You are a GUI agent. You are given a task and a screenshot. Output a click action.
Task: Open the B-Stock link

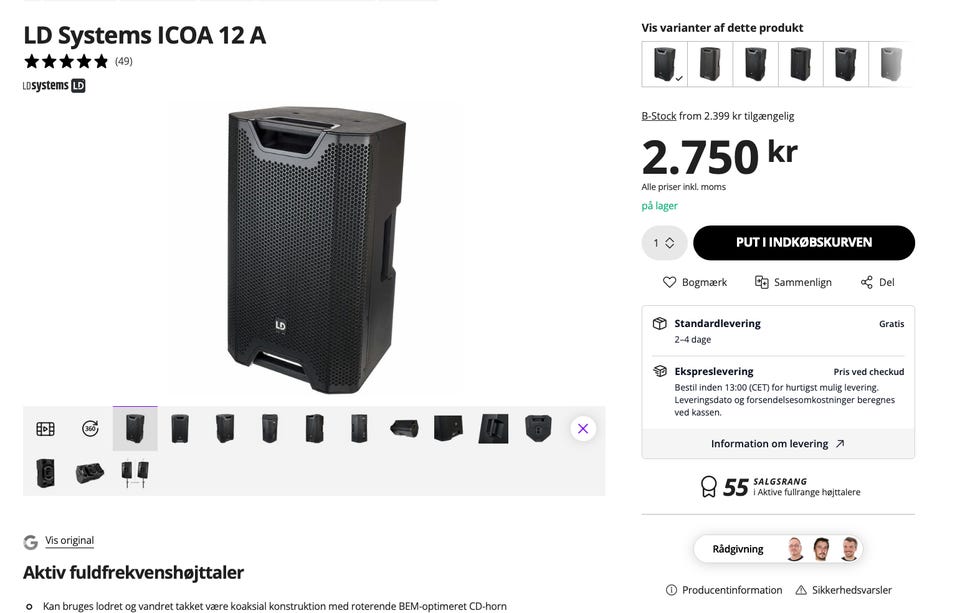tap(659, 116)
